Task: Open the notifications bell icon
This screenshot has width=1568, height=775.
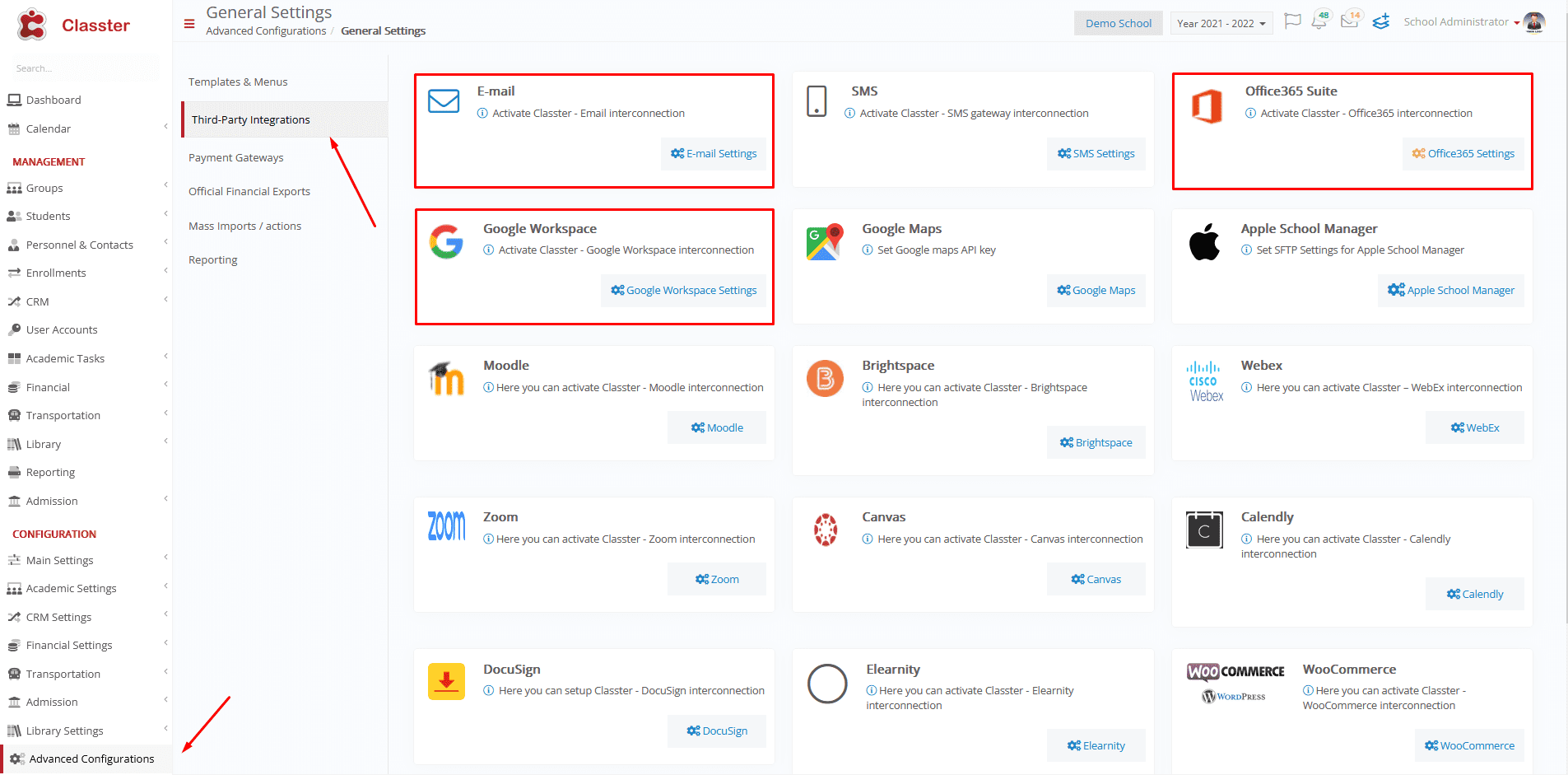Action: pos(1319,21)
